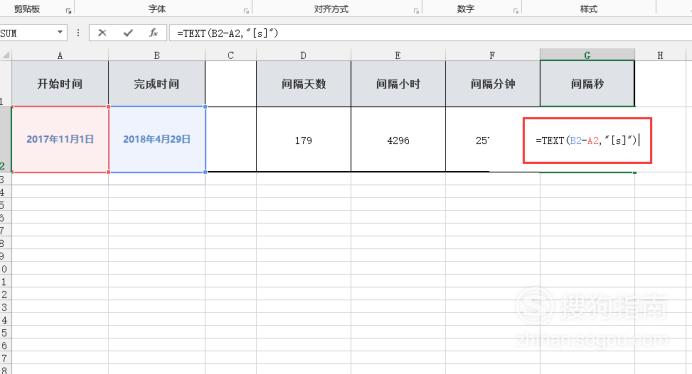The width and height of the screenshot is (692, 374).
Task: Select column F header
Action: click(x=493, y=55)
